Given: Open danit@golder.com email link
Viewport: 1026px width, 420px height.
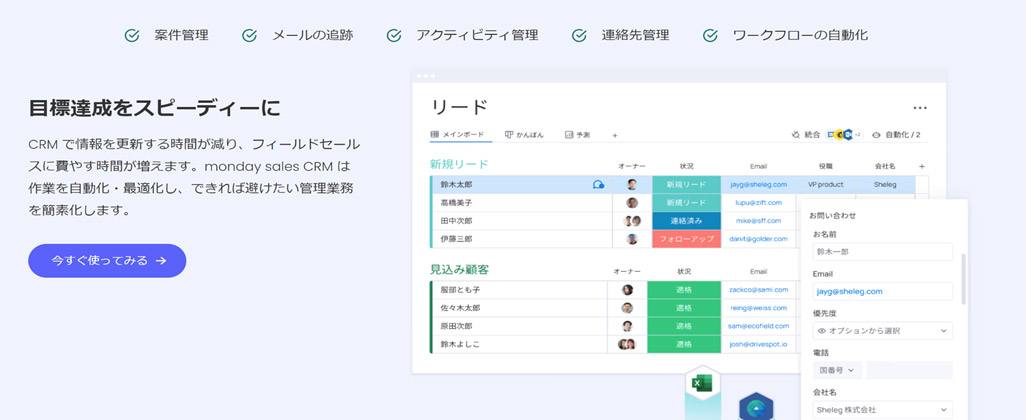Looking at the screenshot, I should coord(758,239).
